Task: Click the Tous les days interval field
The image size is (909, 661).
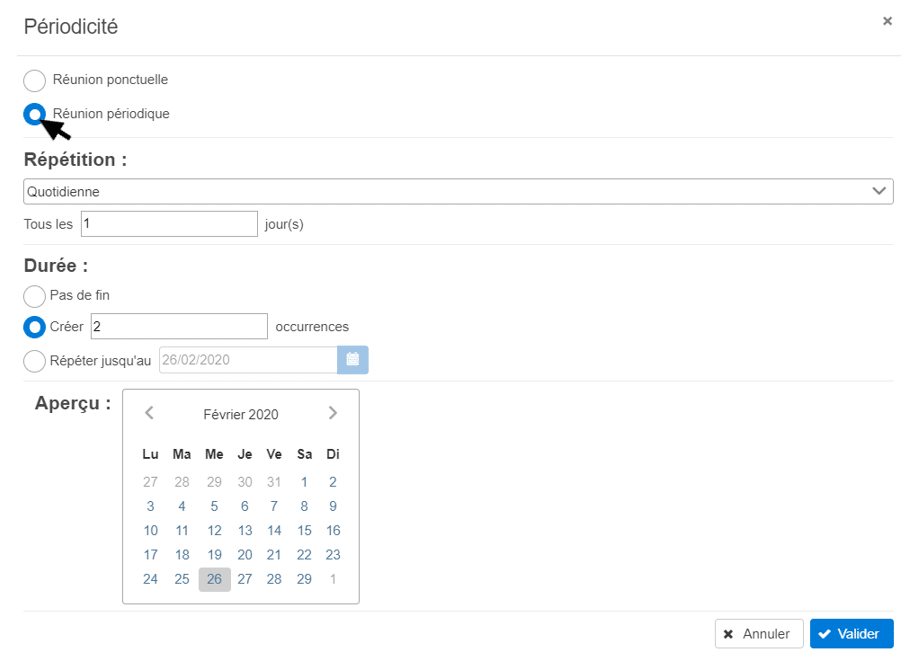Action: coord(169,224)
